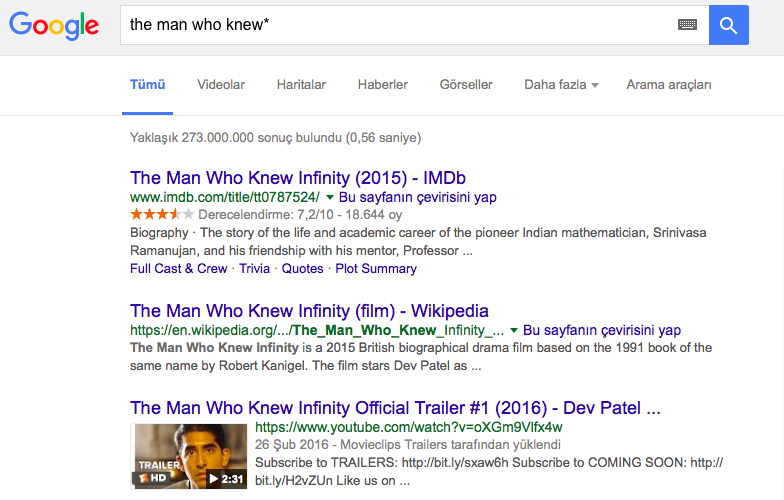The width and height of the screenshot is (784, 500).
Task: Open the Quotes sitelink
Action: 302,268
